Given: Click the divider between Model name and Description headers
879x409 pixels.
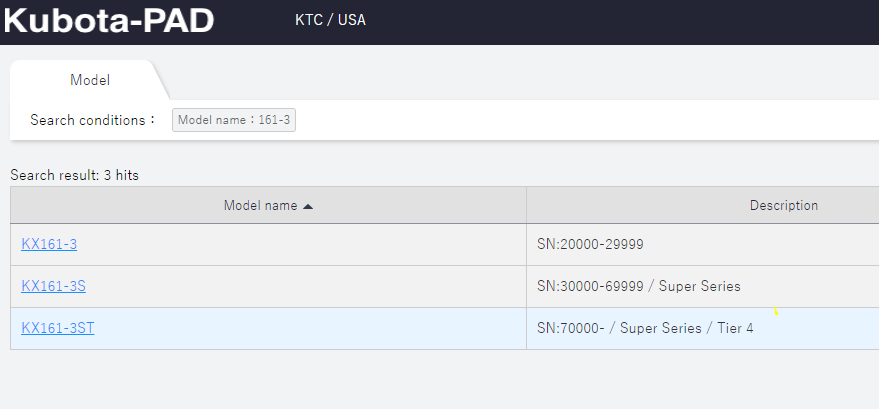Looking at the screenshot, I should [526, 206].
